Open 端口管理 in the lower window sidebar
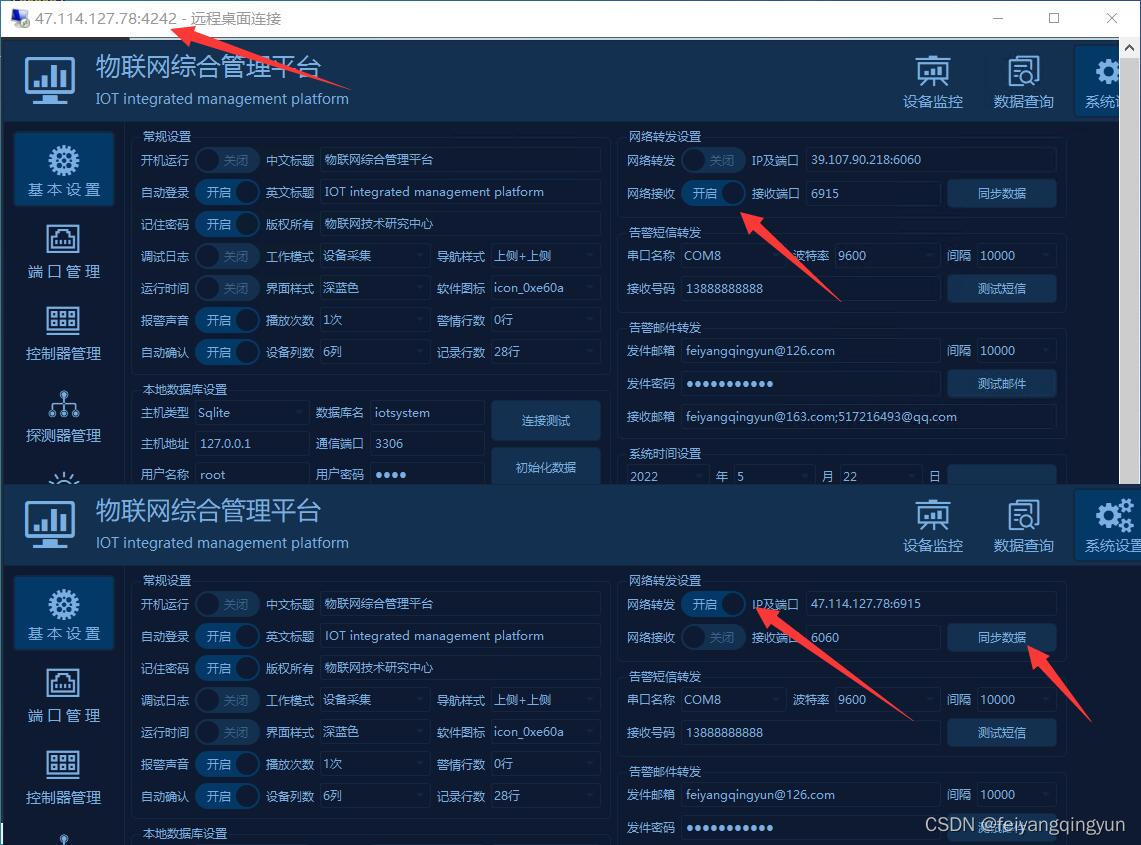The width and height of the screenshot is (1141, 845). 63,695
